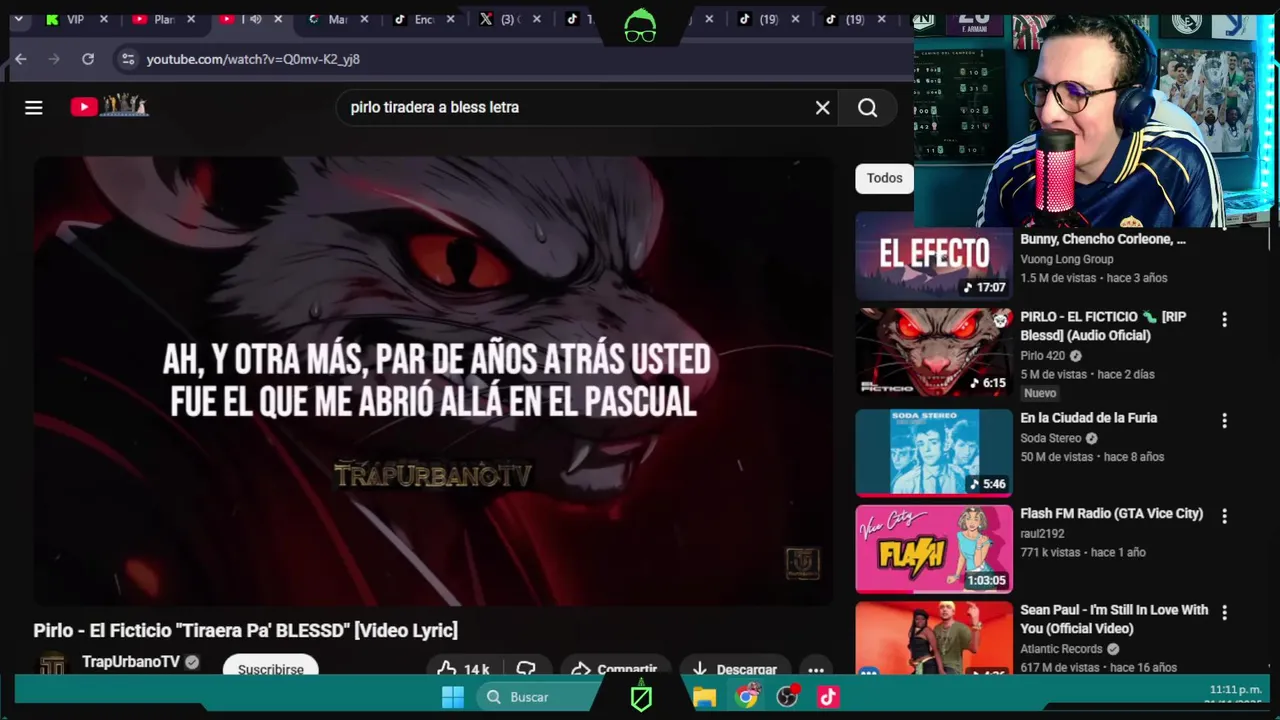
Task: Open 'Sean Paul - I'm Still In Love' title
Action: click(x=1114, y=619)
